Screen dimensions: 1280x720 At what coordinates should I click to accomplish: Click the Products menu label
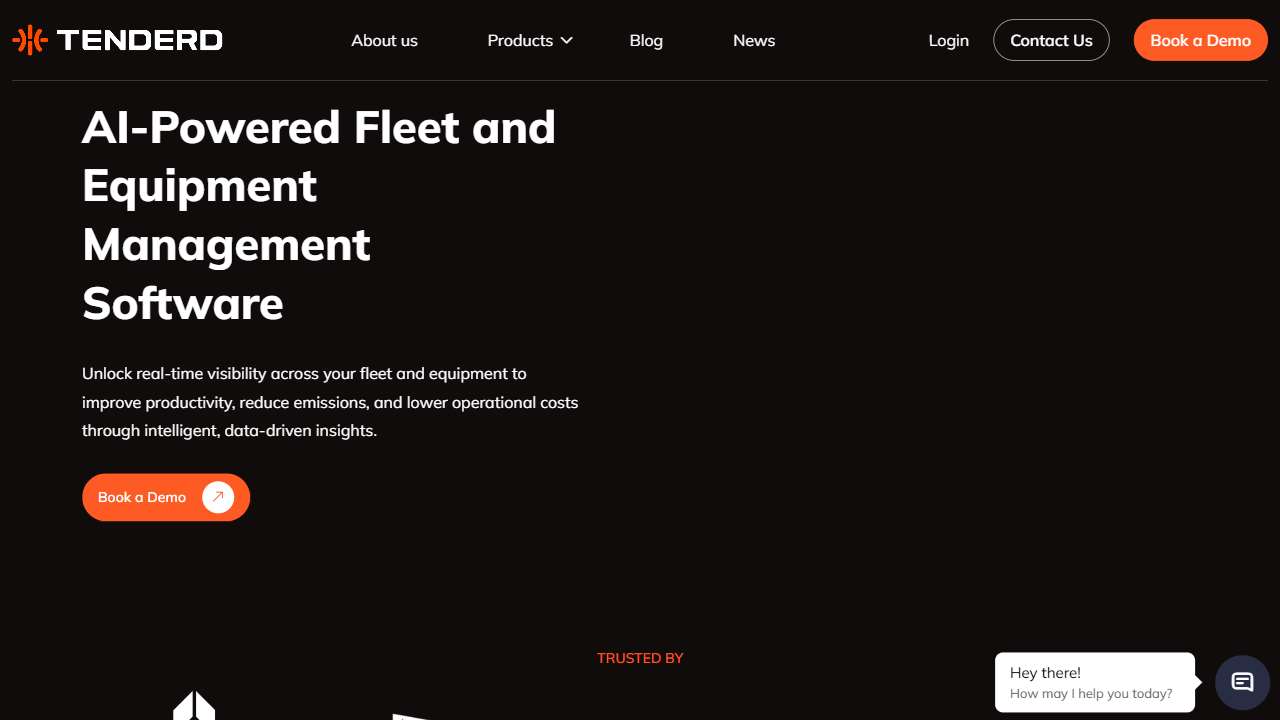[520, 40]
